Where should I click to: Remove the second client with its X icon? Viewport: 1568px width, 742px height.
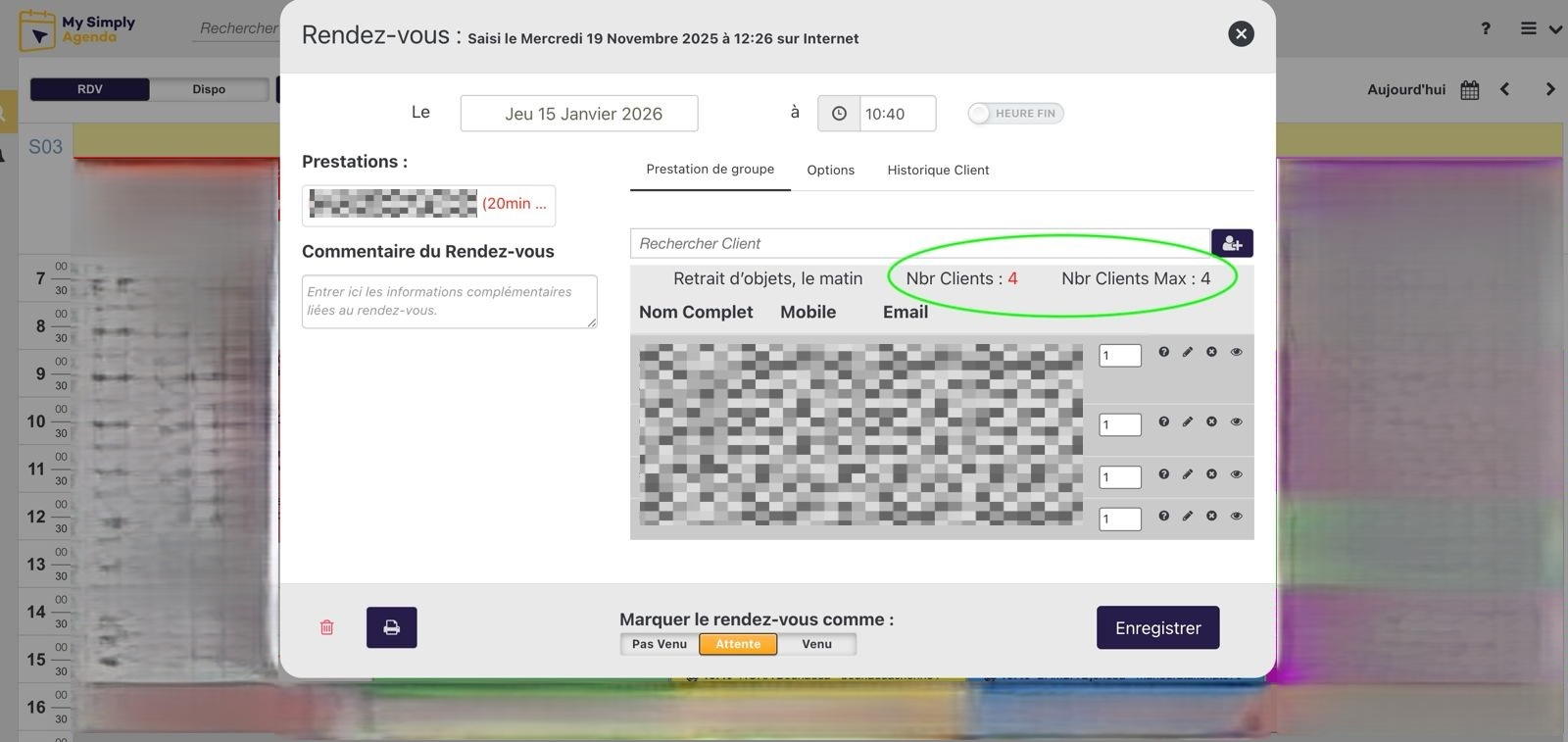tap(1211, 421)
